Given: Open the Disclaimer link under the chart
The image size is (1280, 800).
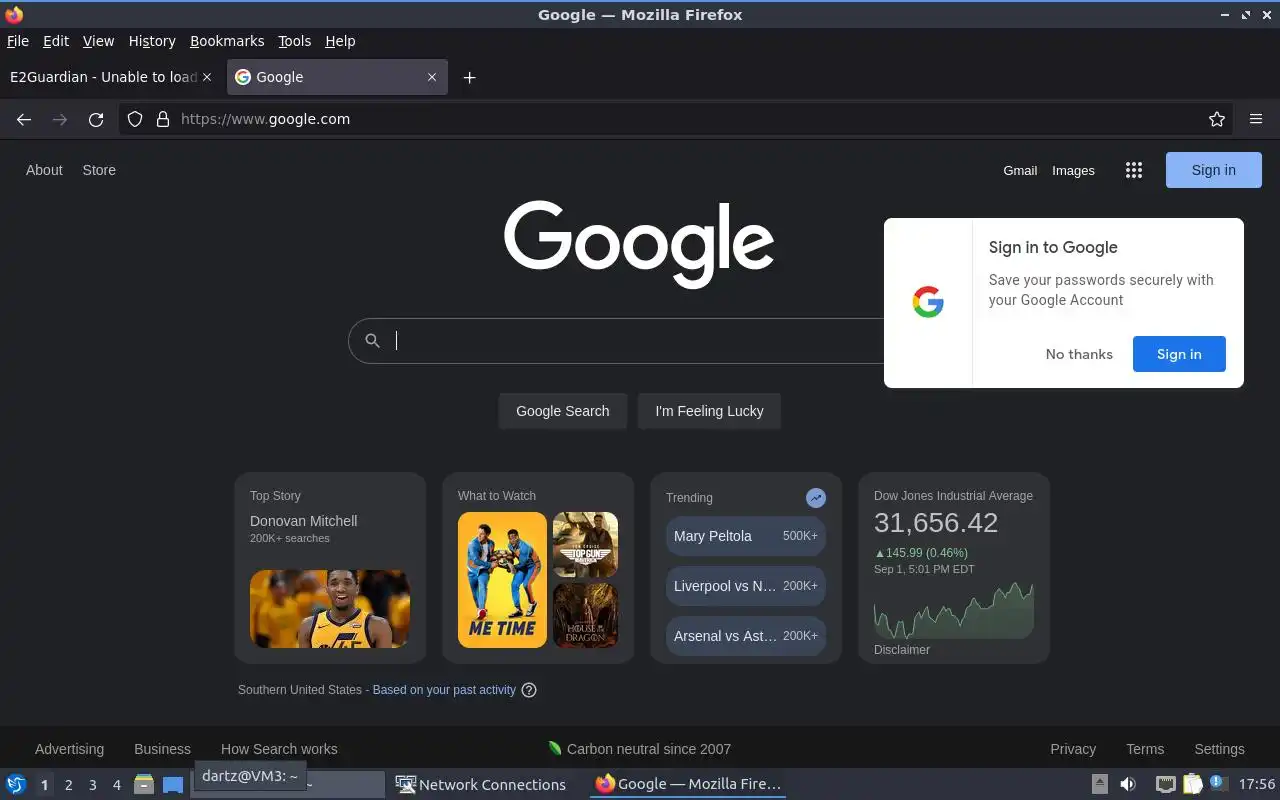Looking at the screenshot, I should point(902,650).
